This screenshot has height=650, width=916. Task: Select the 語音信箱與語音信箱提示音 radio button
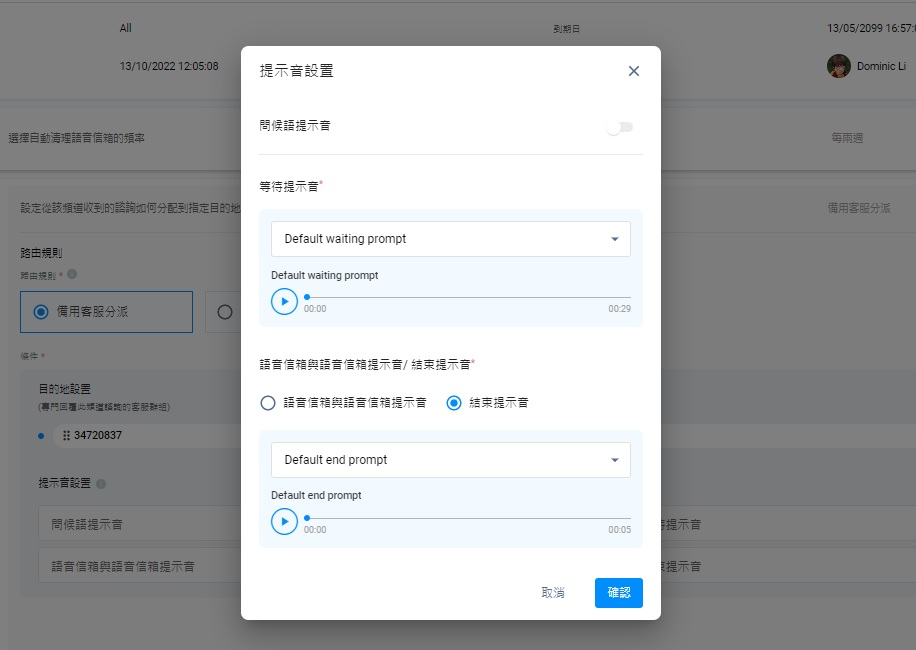(x=268, y=403)
